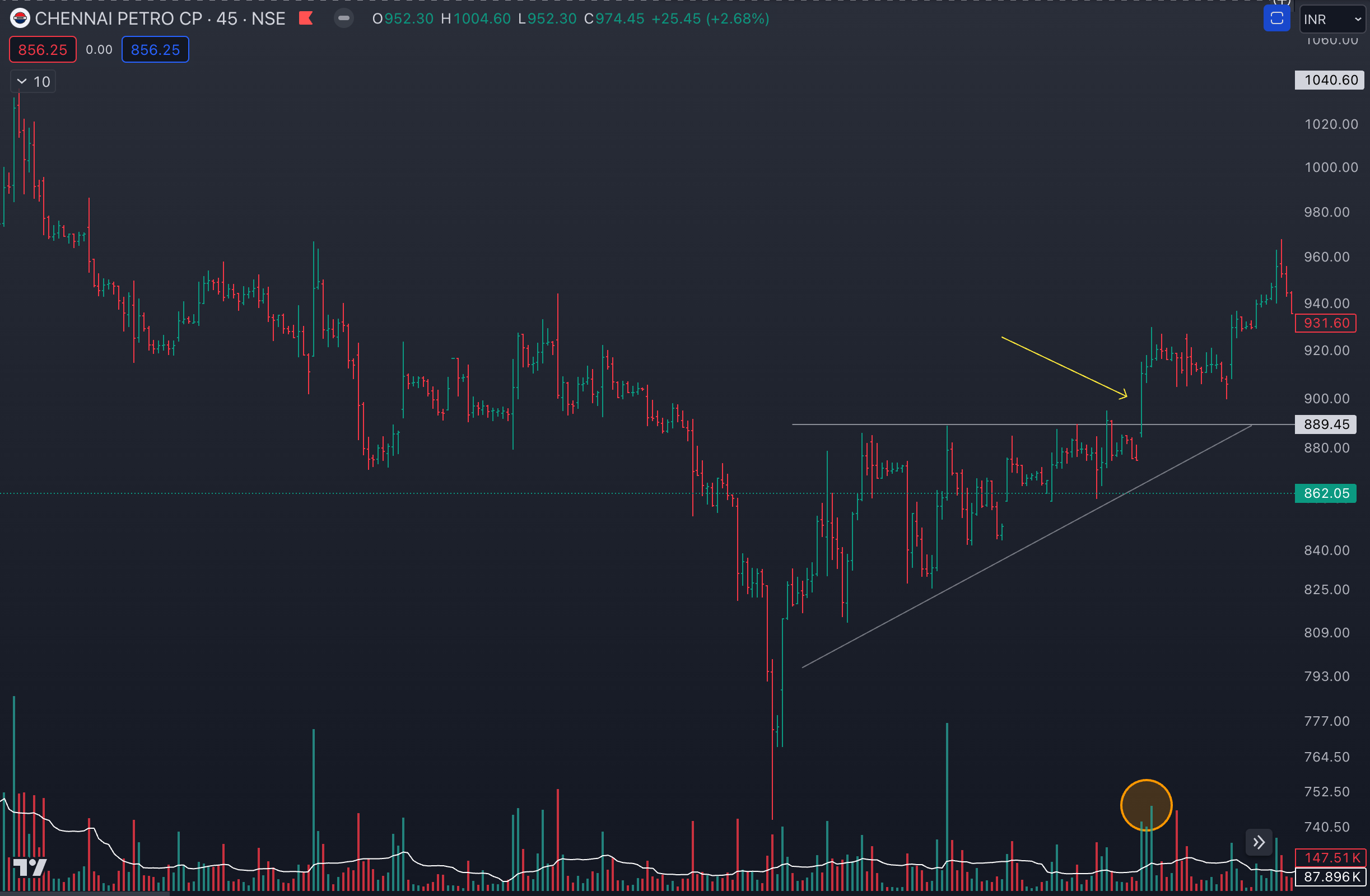This screenshot has width=1370, height=896.
Task: Click the red 147.51K volume label
Action: (x=1331, y=857)
